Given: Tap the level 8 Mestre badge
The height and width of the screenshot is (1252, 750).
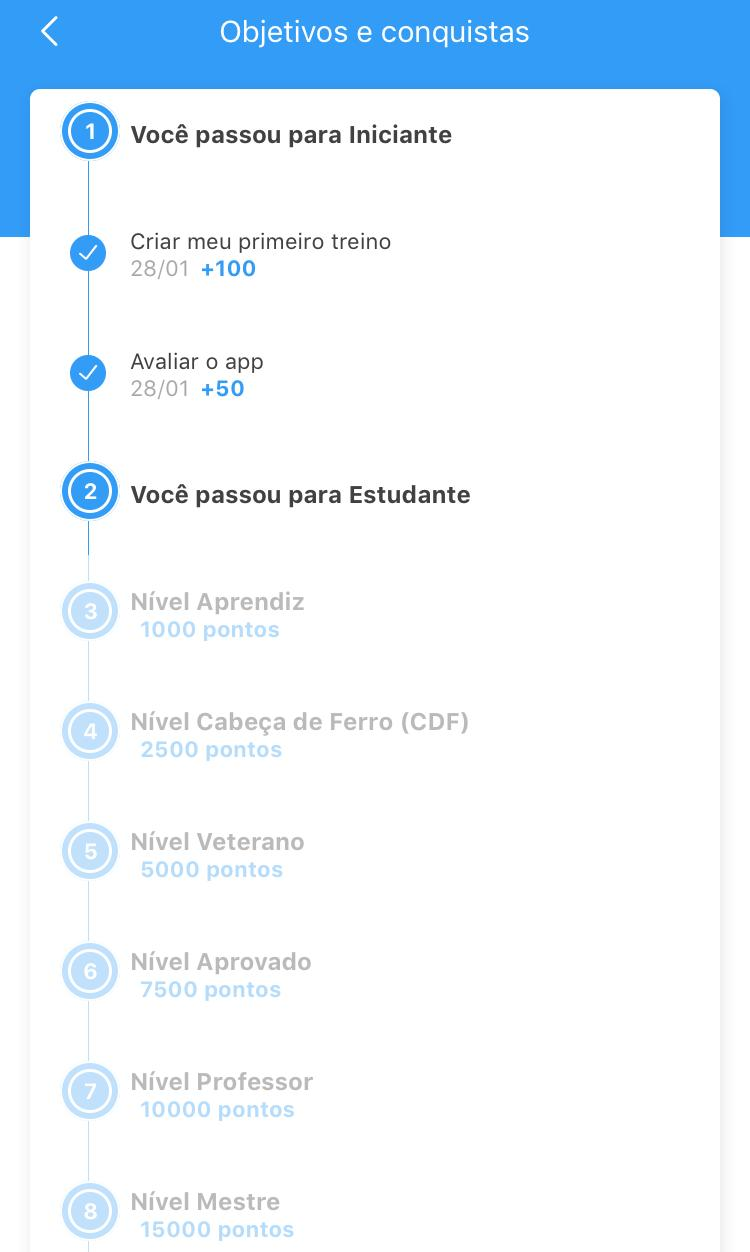Looking at the screenshot, I should click(x=90, y=1211).
